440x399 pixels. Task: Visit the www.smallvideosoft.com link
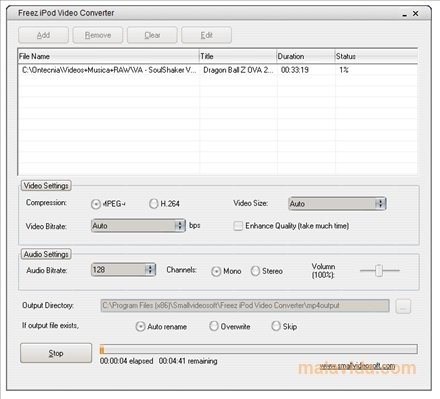[x=357, y=366]
